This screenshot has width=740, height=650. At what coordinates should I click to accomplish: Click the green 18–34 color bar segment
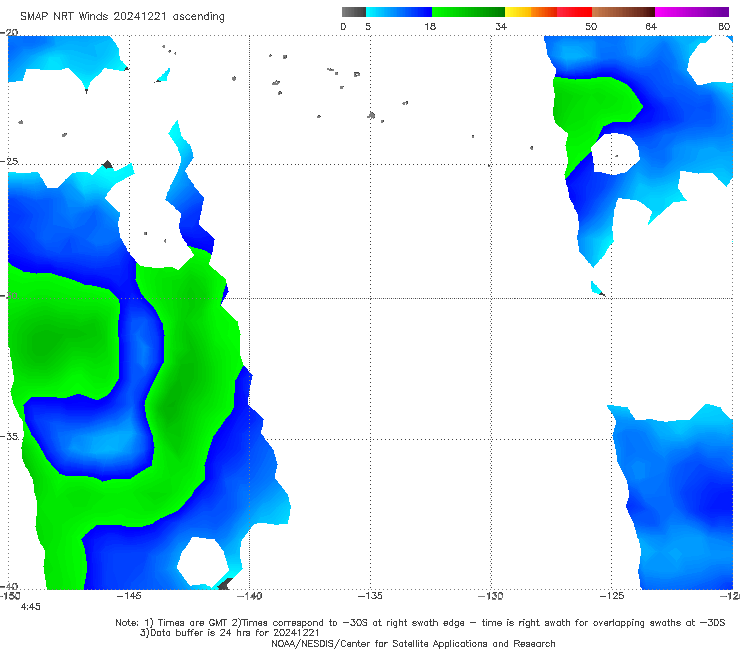[x=468, y=12]
